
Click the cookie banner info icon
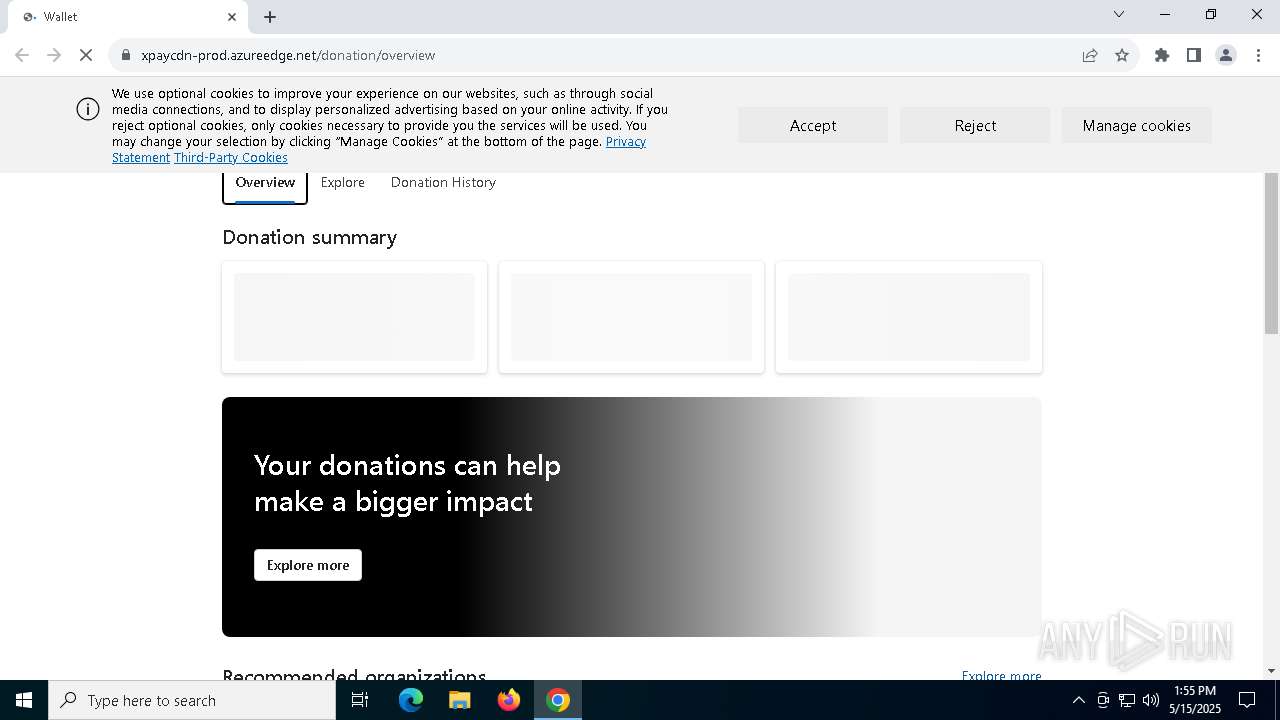[88, 109]
